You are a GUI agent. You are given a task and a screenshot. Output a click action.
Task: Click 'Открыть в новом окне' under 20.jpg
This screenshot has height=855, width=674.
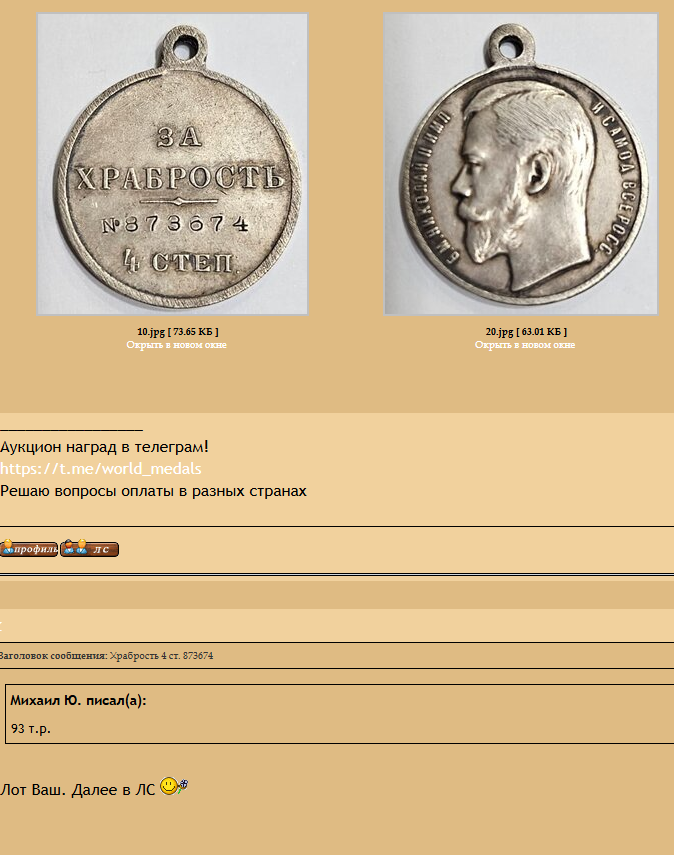point(525,345)
